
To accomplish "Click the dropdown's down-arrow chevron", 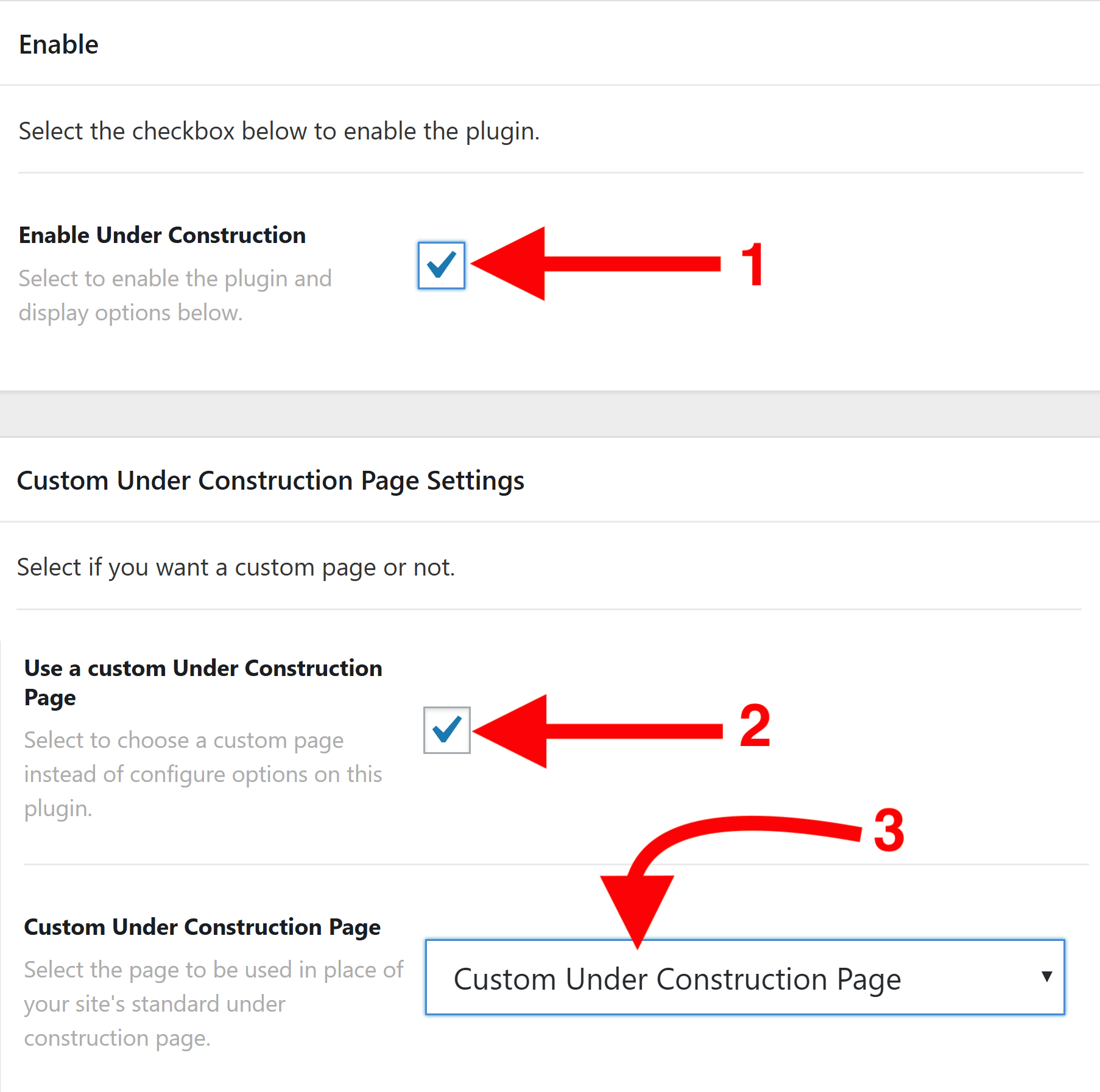I will coord(1046,977).
